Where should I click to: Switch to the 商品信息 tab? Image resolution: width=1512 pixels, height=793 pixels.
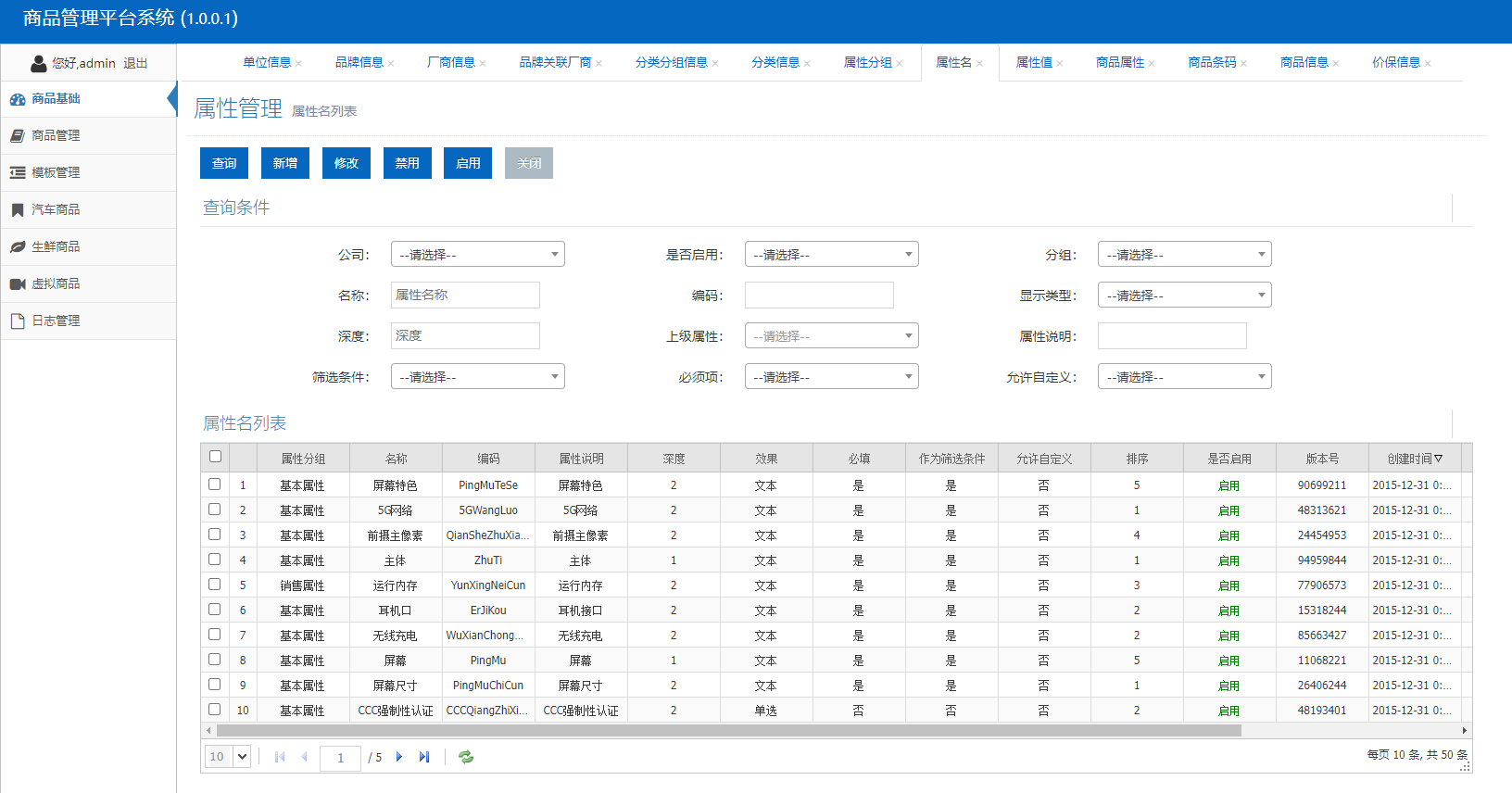coord(1304,63)
